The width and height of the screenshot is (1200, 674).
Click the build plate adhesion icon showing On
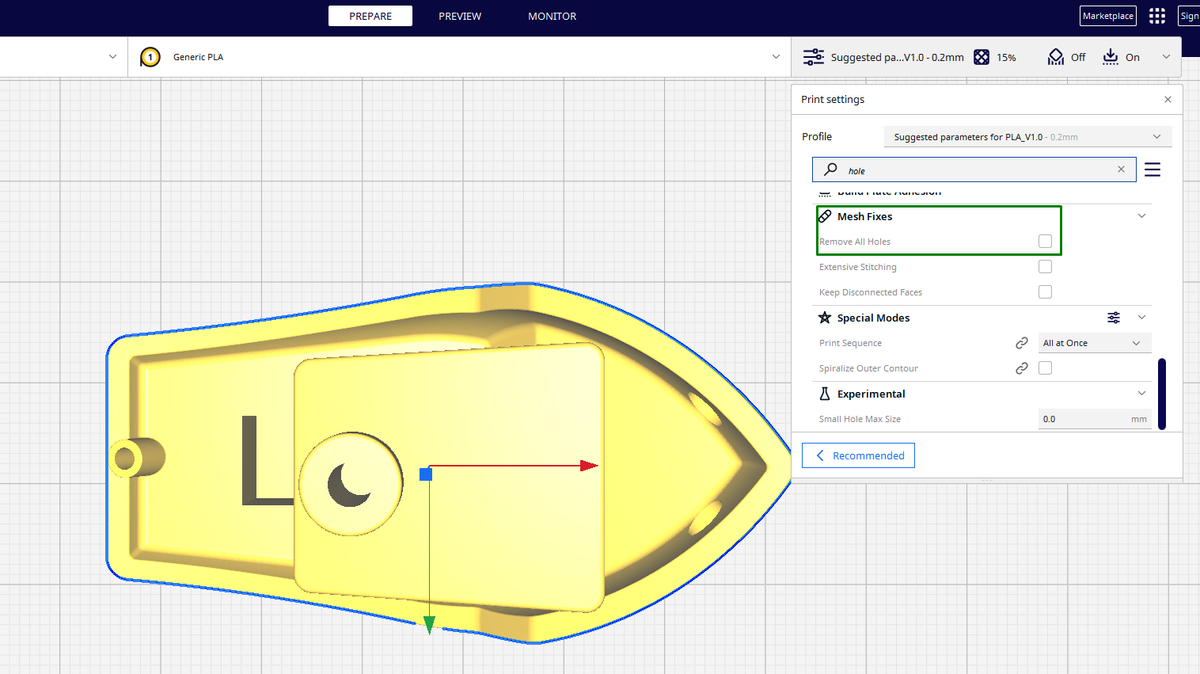point(1112,57)
